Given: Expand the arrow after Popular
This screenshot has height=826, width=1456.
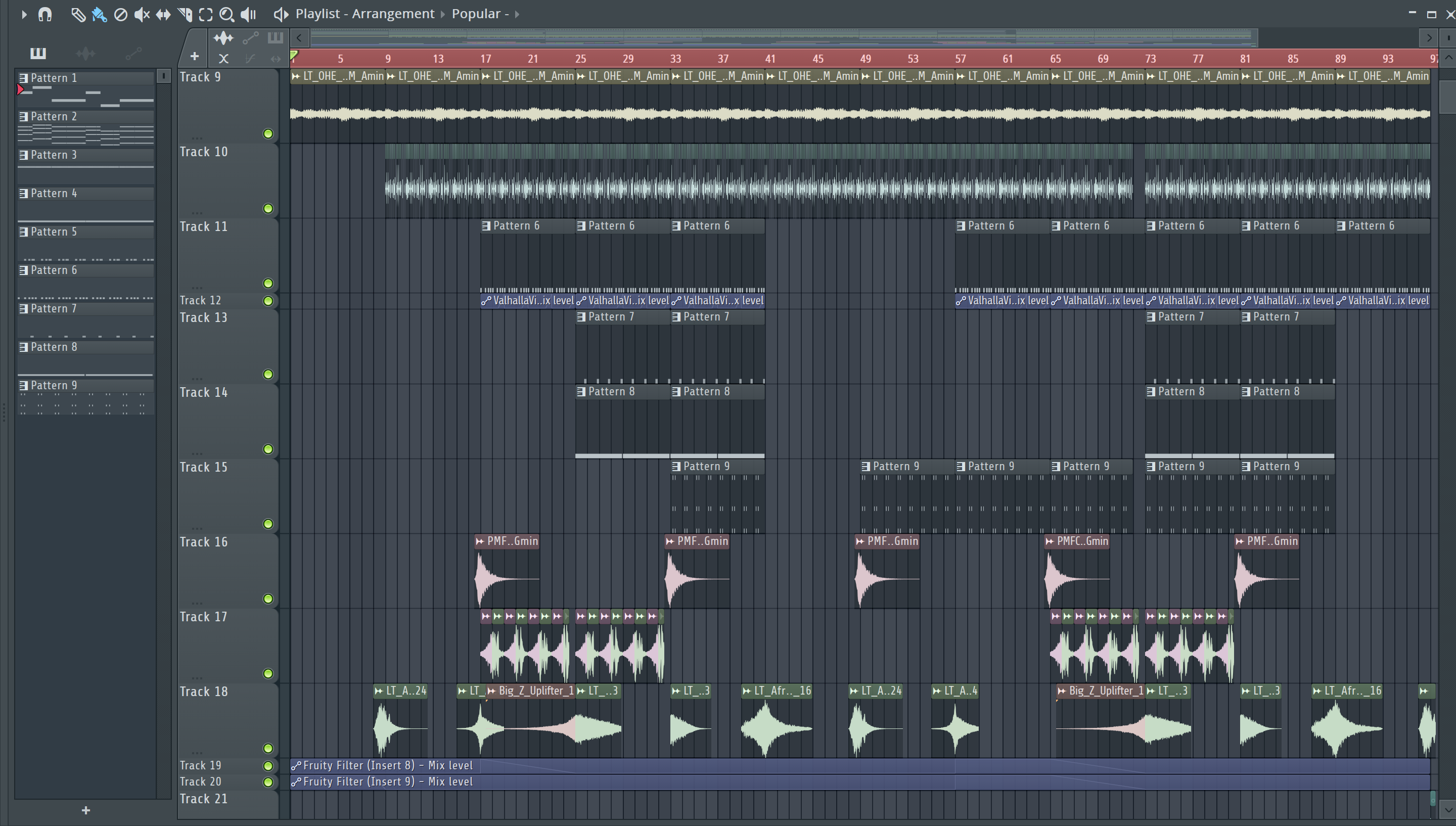Looking at the screenshot, I should tap(517, 14).
